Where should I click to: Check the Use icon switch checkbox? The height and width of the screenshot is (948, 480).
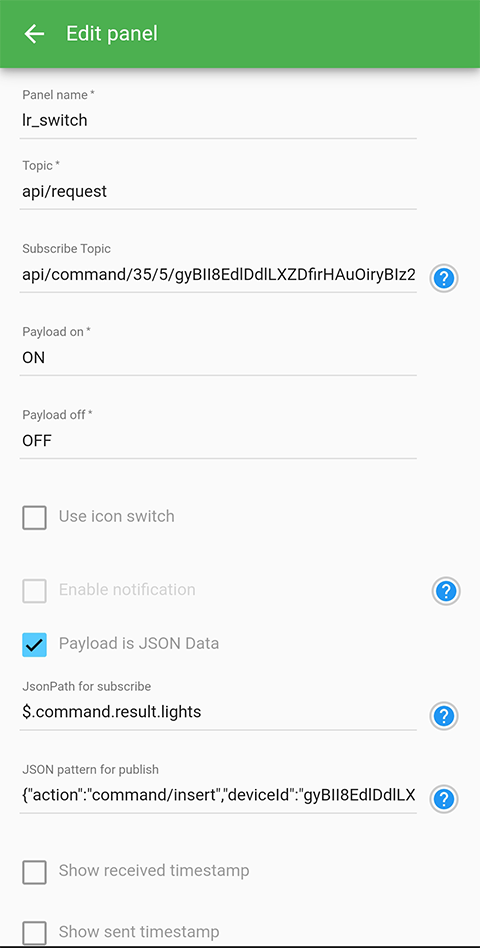[34, 518]
